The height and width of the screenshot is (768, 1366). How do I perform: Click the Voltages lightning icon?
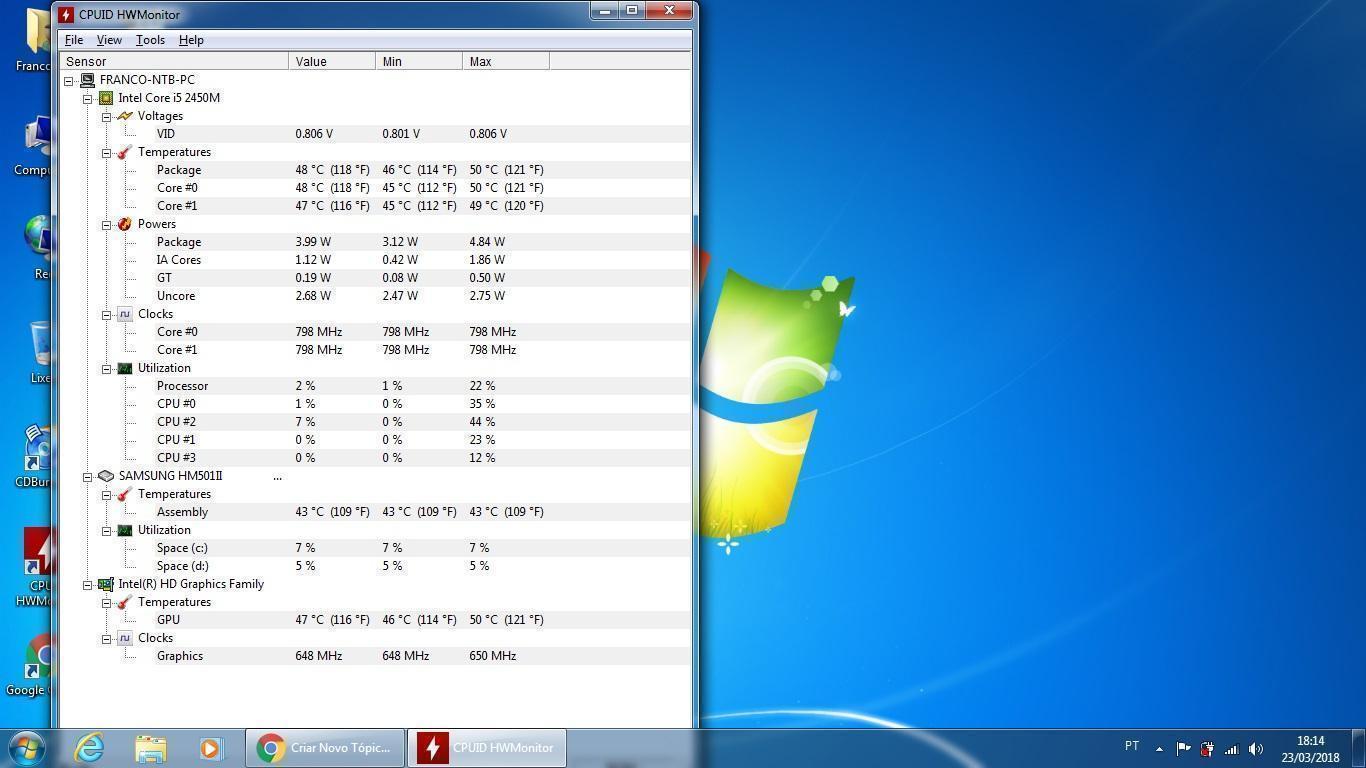click(x=124, y=116)
